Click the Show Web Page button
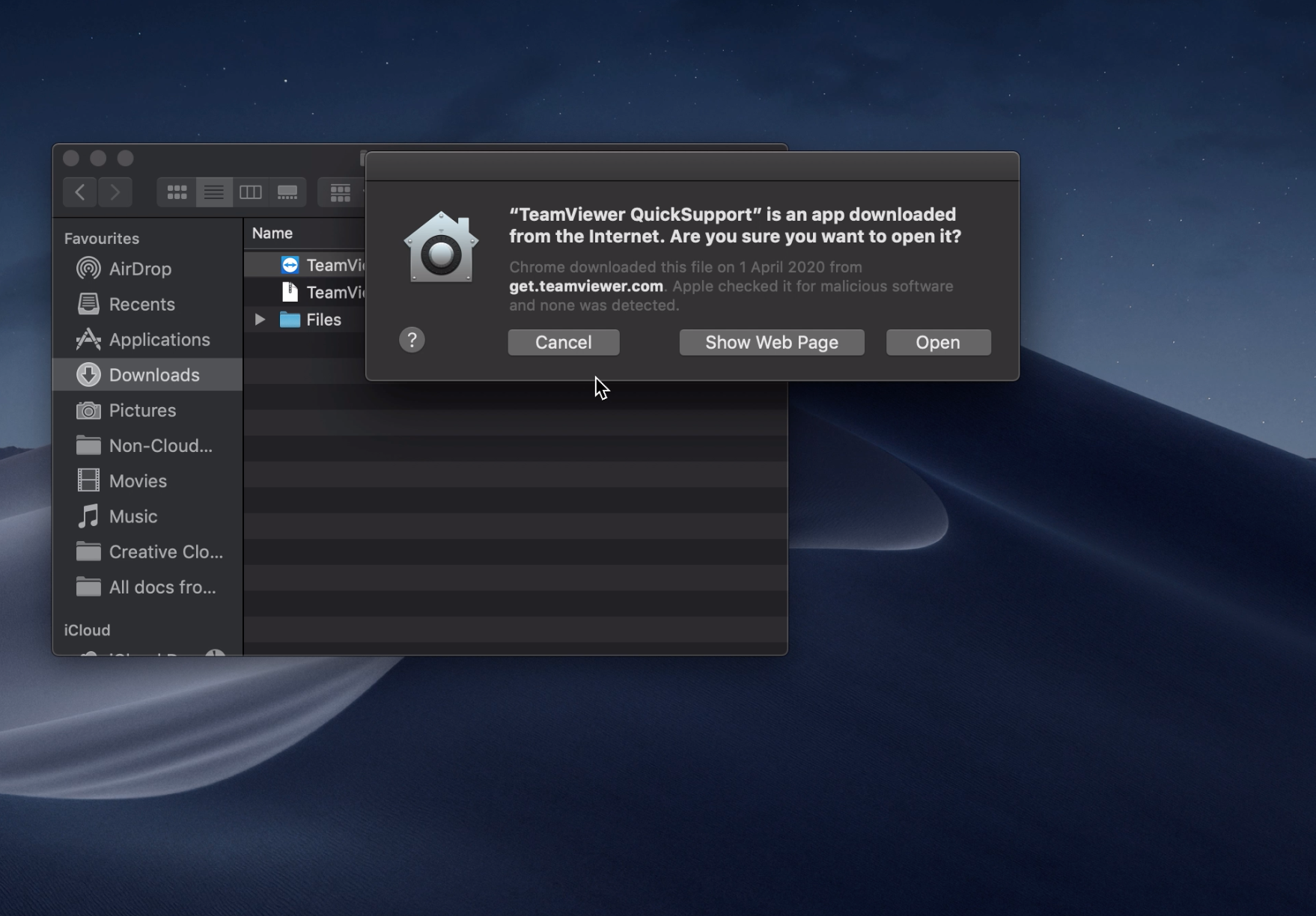Viewport: 1316px width, 916px height. 771,342
